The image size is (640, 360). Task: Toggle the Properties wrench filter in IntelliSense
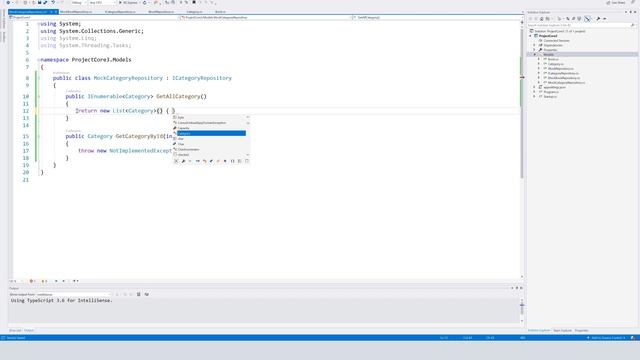click(x=183, y=161)
